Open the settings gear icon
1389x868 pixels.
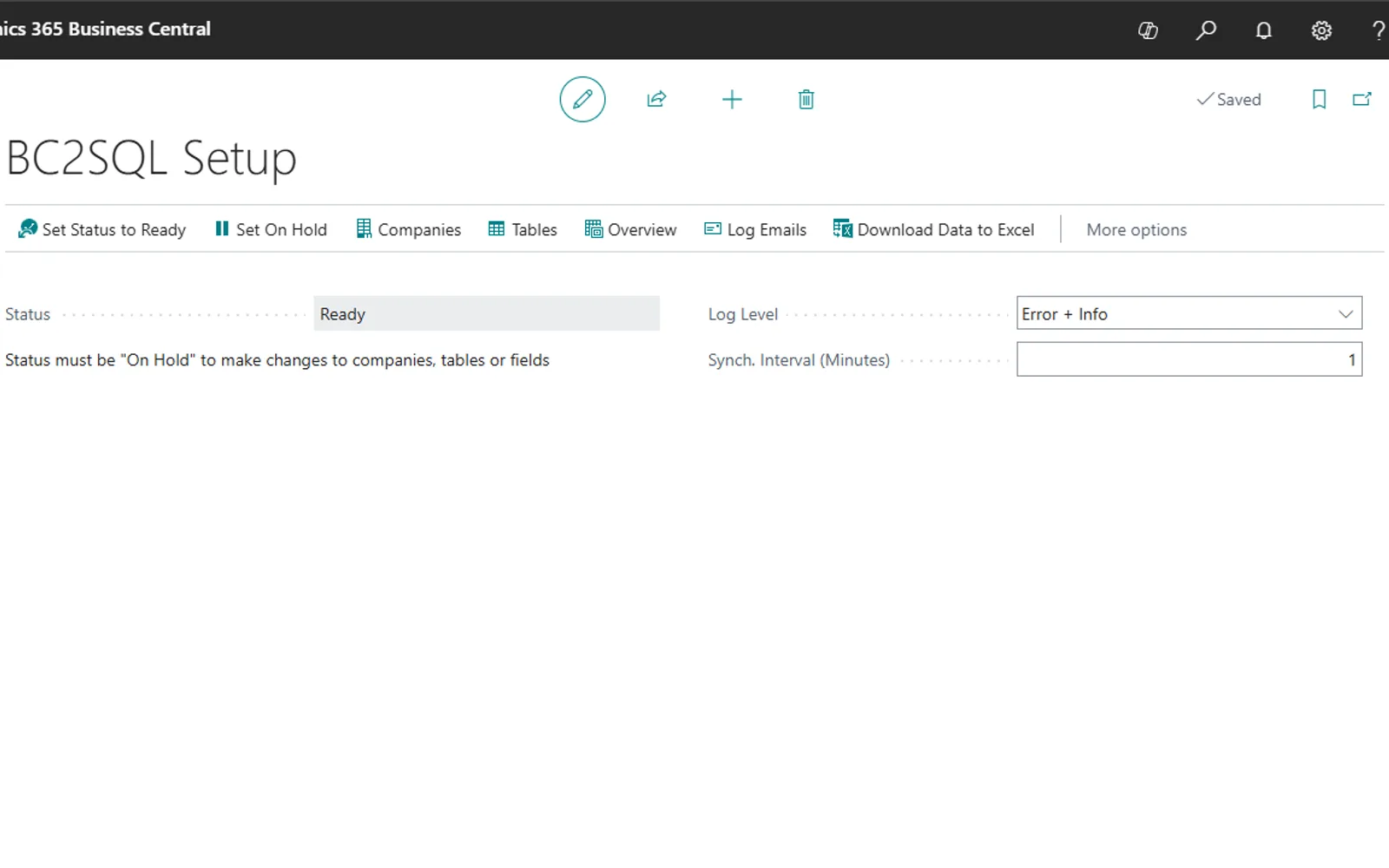click(x=1321, y=30)
